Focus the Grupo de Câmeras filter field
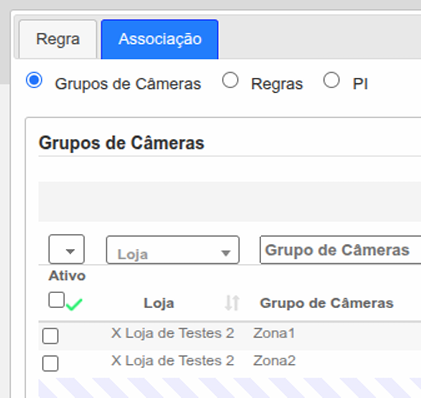This screenshot has width=423, height=398. click(340, 250)
